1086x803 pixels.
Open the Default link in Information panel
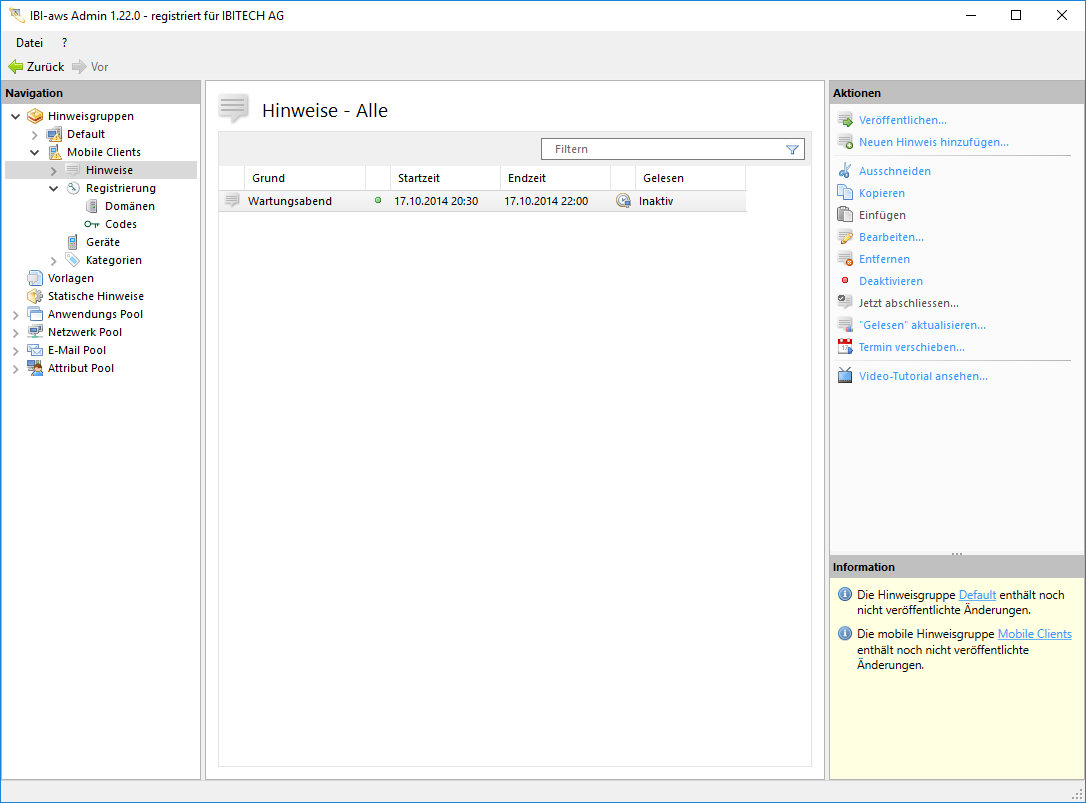tap(977, 595)
